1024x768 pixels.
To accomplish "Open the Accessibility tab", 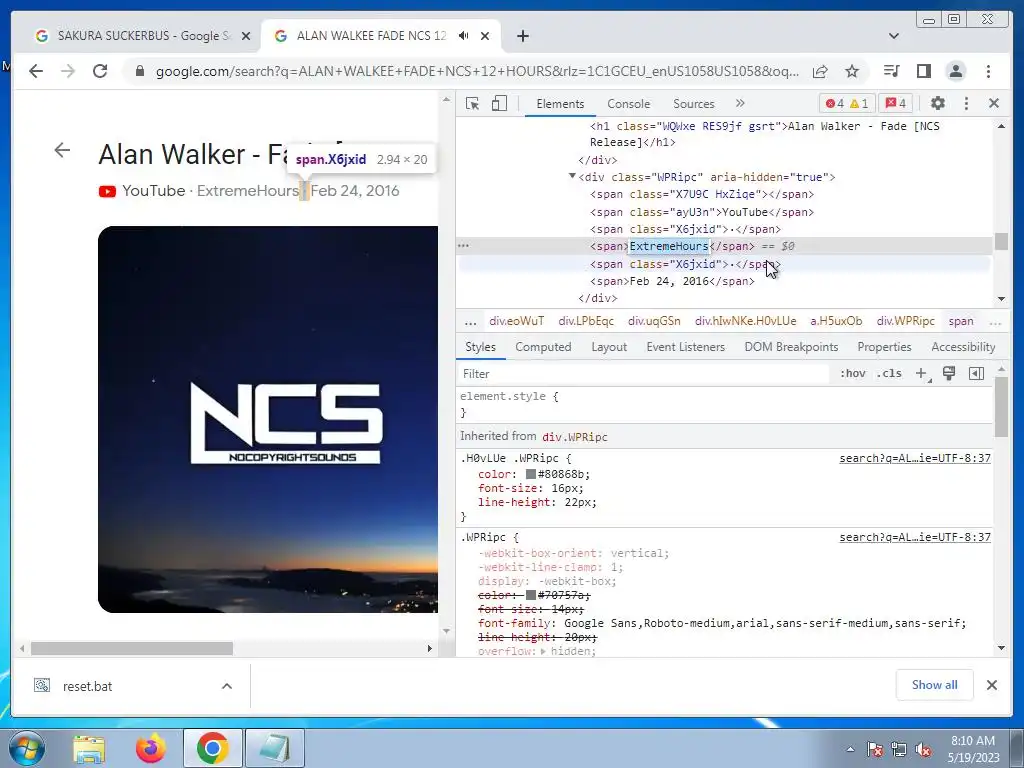I will pos(963,347).
